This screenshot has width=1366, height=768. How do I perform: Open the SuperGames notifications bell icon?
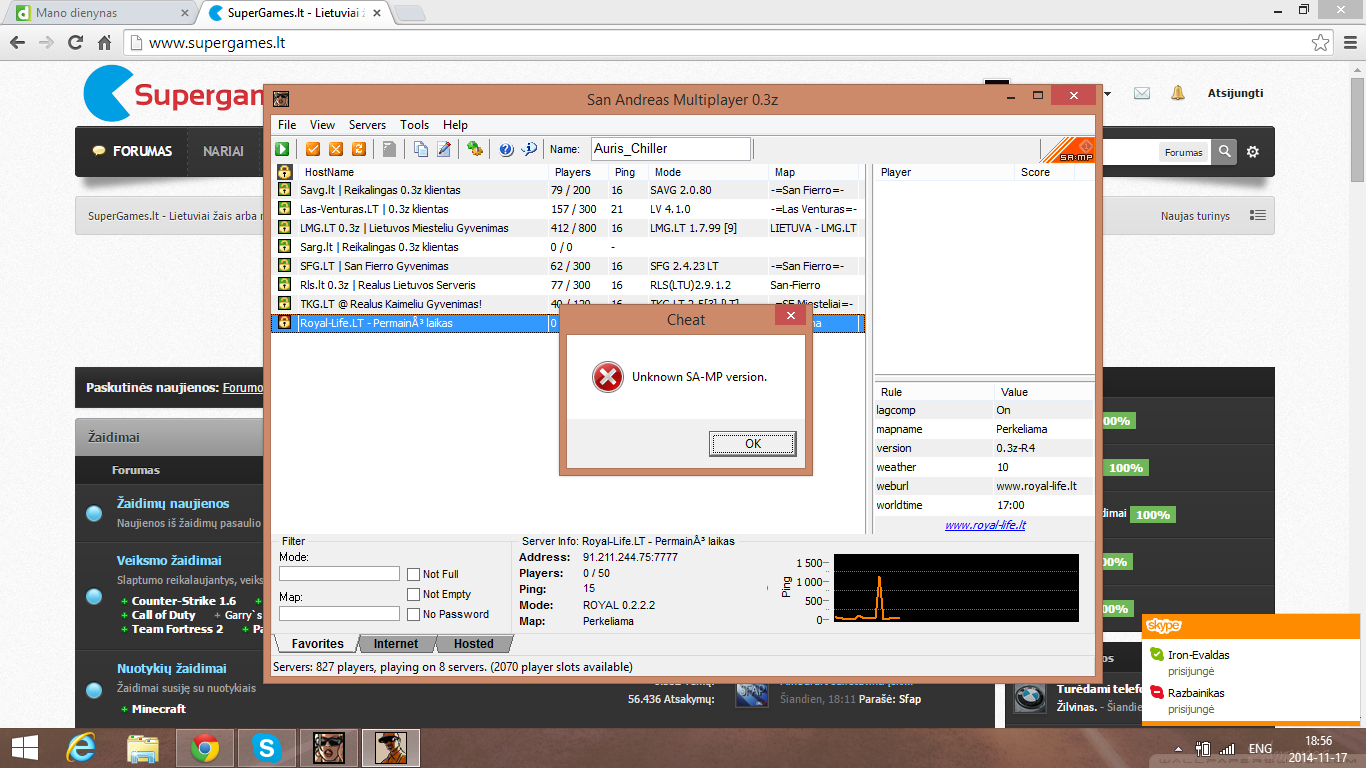coord(1178,93)
